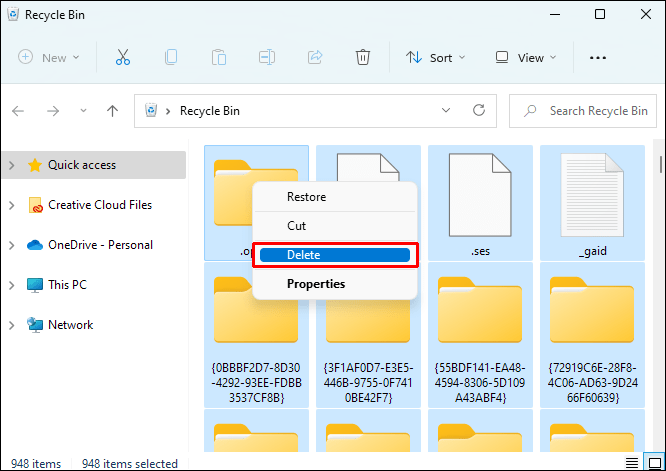The width and height of the screenshot is (666, 471).
Task: Click the vertical scrollbar thumb
Action: coord(661,164)
